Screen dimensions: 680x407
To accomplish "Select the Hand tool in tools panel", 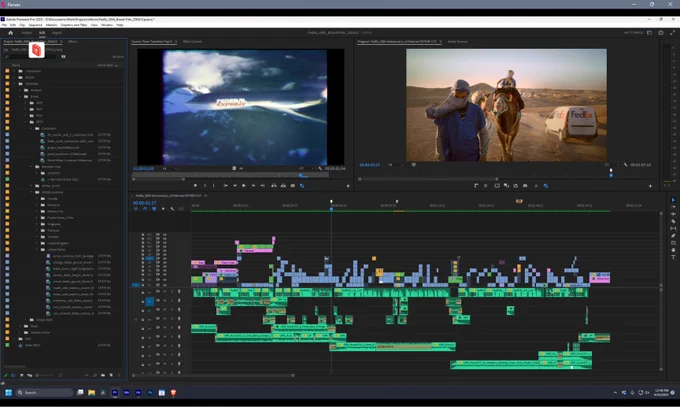I will [673, 250].
